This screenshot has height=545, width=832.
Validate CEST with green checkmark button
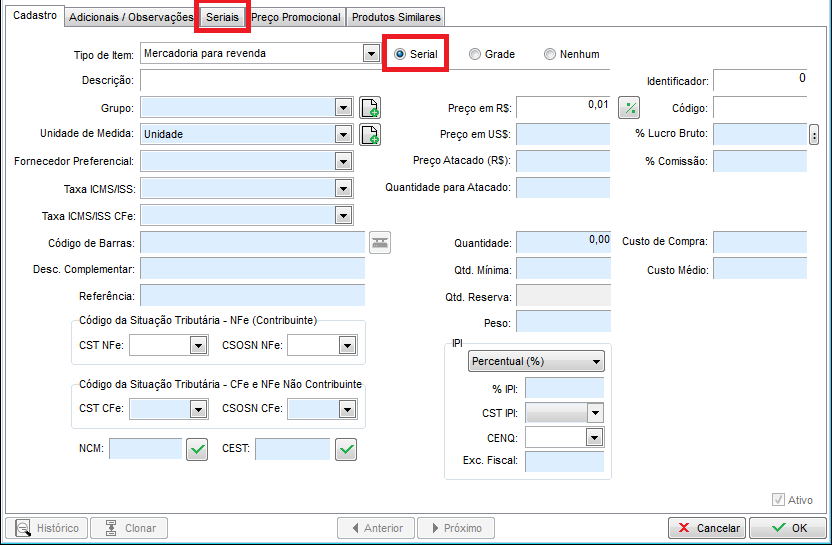click(346, 449)
